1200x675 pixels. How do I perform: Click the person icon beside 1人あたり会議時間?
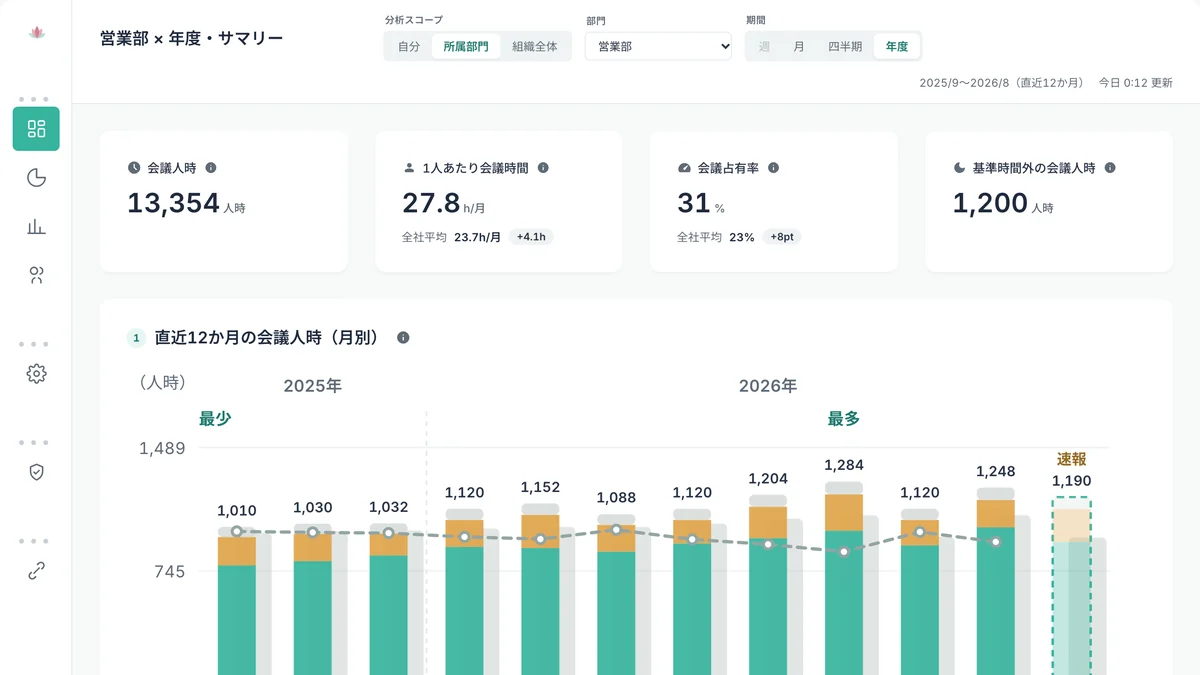[x=409, y=168]
